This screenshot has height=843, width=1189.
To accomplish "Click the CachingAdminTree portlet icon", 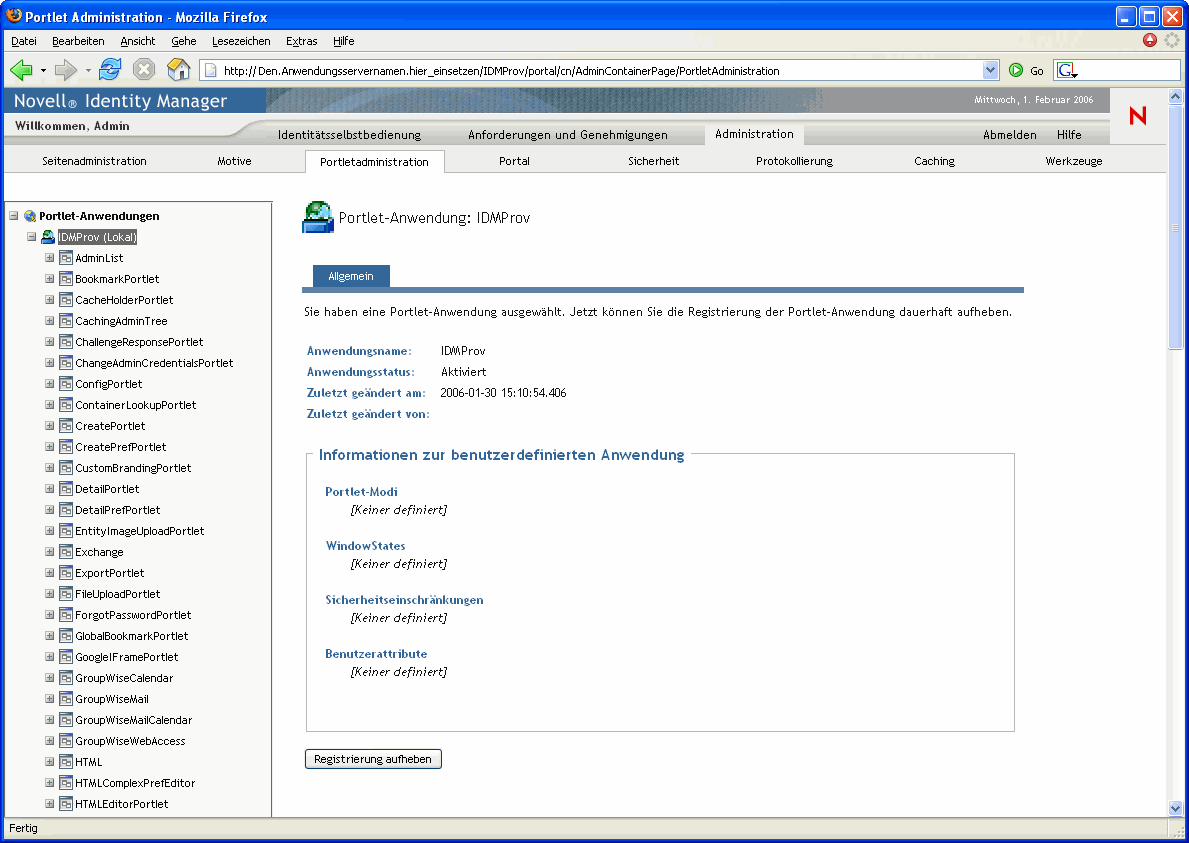I will (66, 321).
